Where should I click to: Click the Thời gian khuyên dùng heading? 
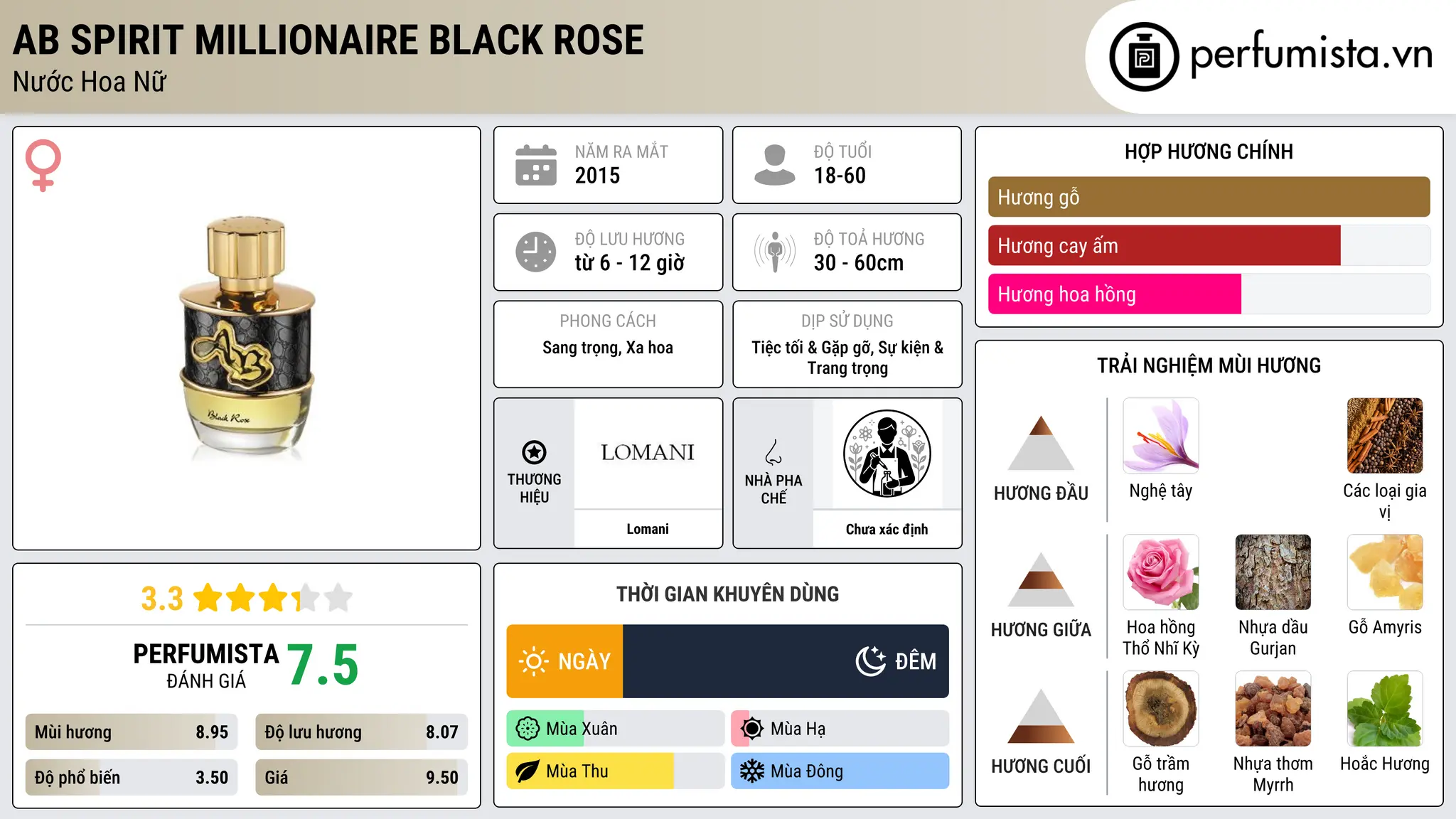tap(727, 594)
